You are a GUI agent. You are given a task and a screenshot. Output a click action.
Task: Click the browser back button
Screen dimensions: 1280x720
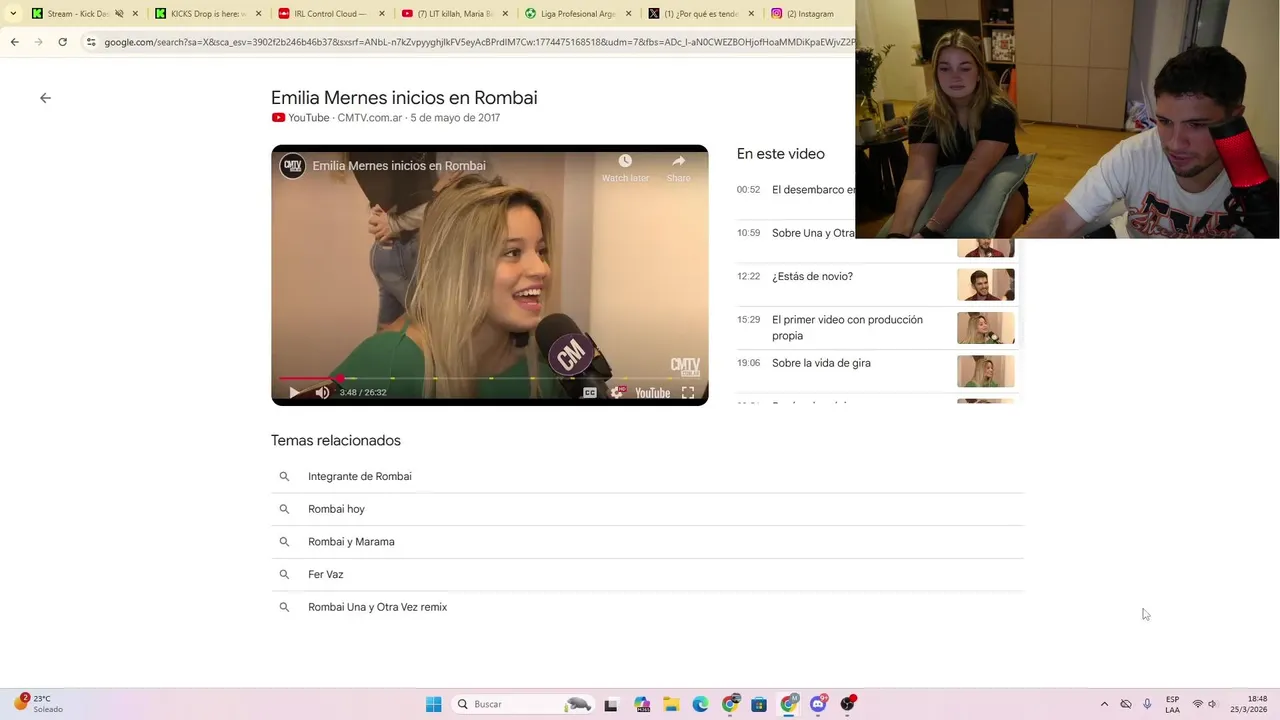click(14, 42)
